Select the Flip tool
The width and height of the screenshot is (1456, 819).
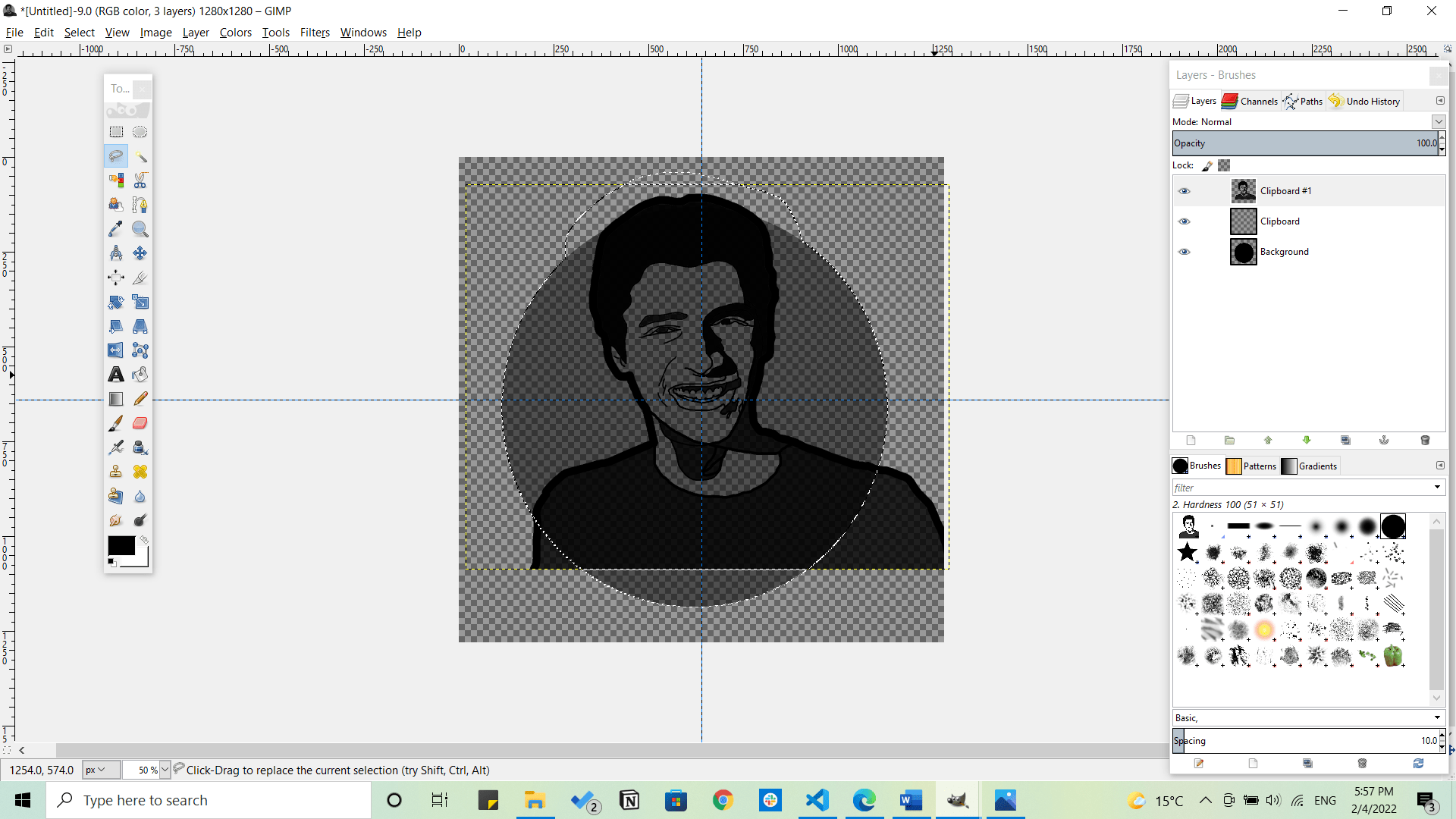click(116, 350)
